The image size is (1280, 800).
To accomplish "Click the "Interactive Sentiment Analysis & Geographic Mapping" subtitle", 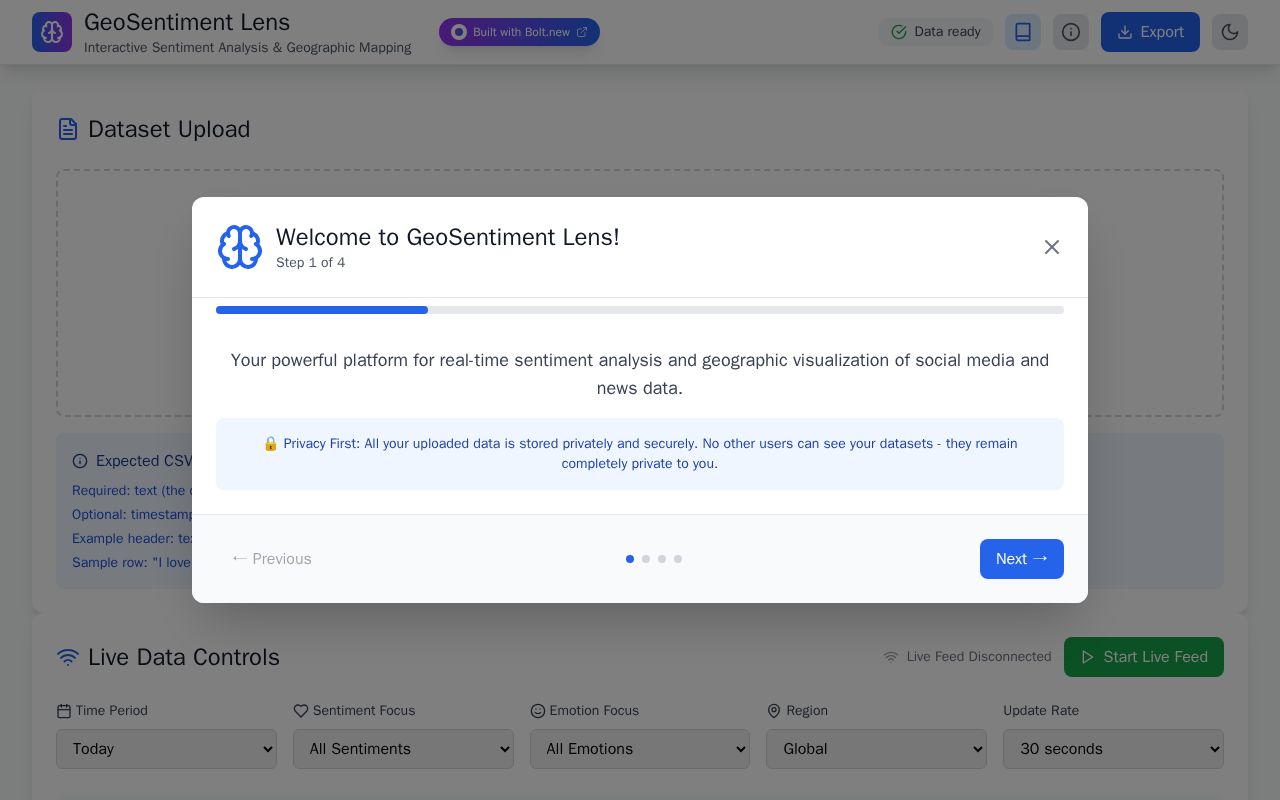I will (x=248, y=48).
